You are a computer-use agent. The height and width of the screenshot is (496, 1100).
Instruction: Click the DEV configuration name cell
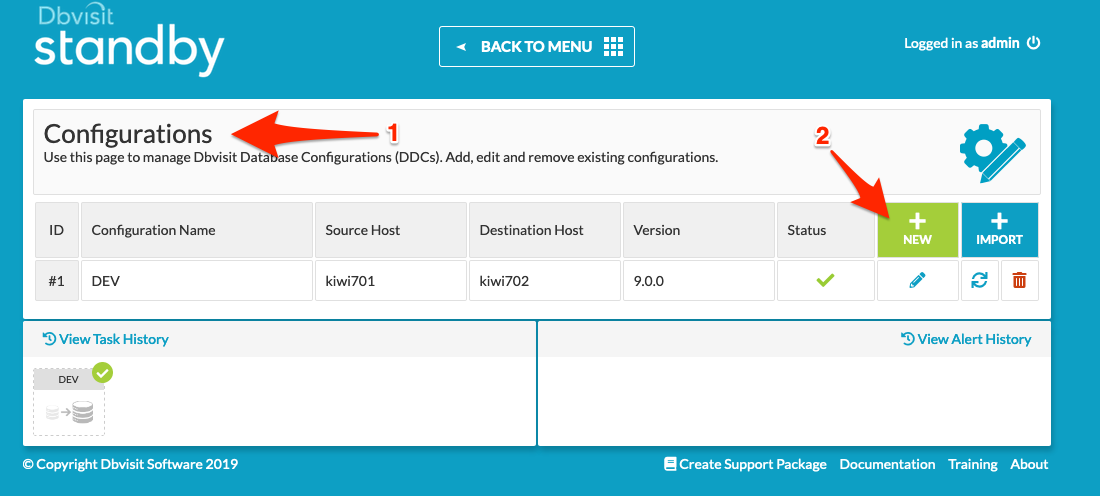[x=197, y=281]
